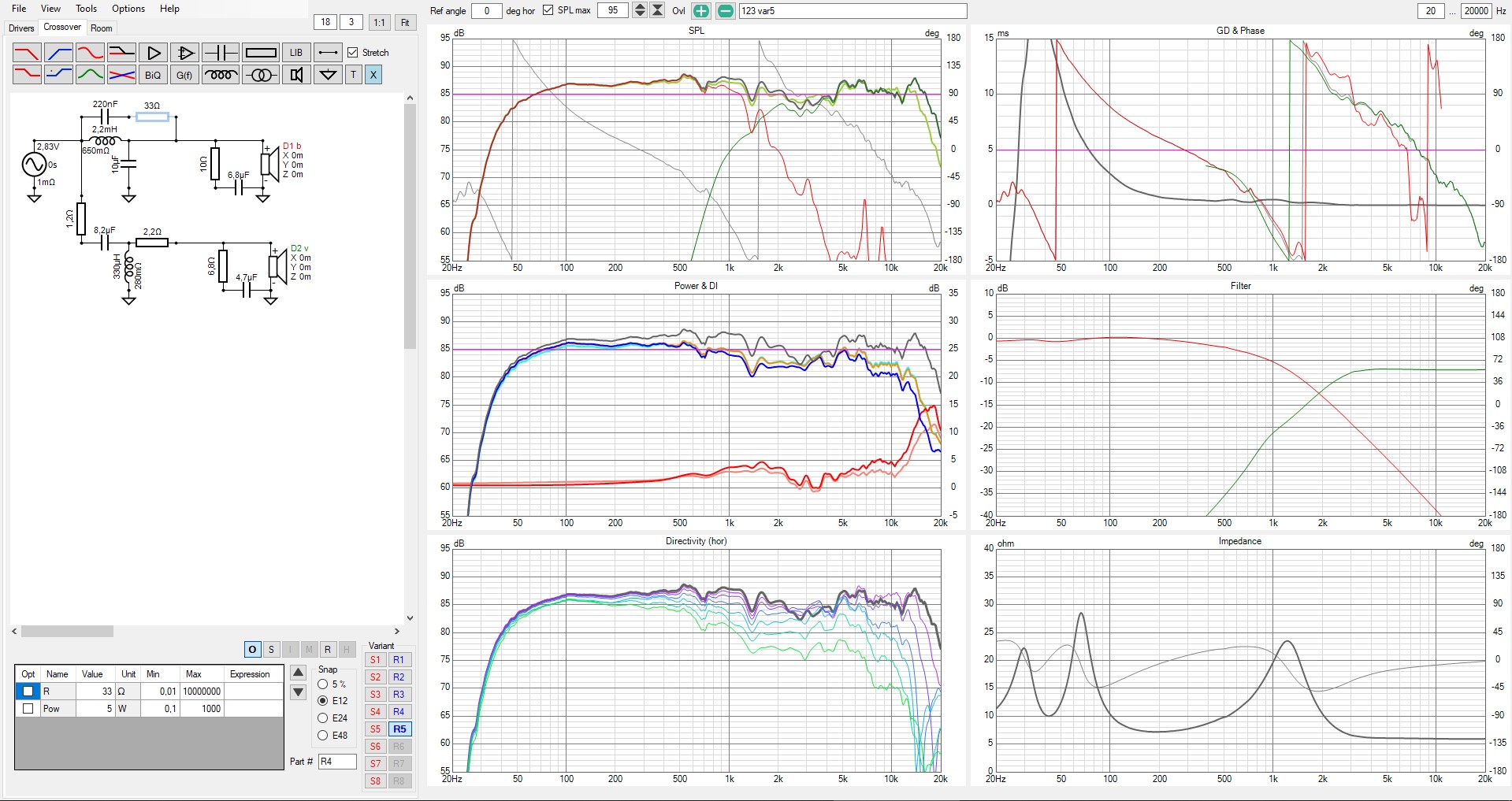Click the SPL max compress hourglass icon
1512x801 pixels.
pyautogui.click(x=657, y=10)
